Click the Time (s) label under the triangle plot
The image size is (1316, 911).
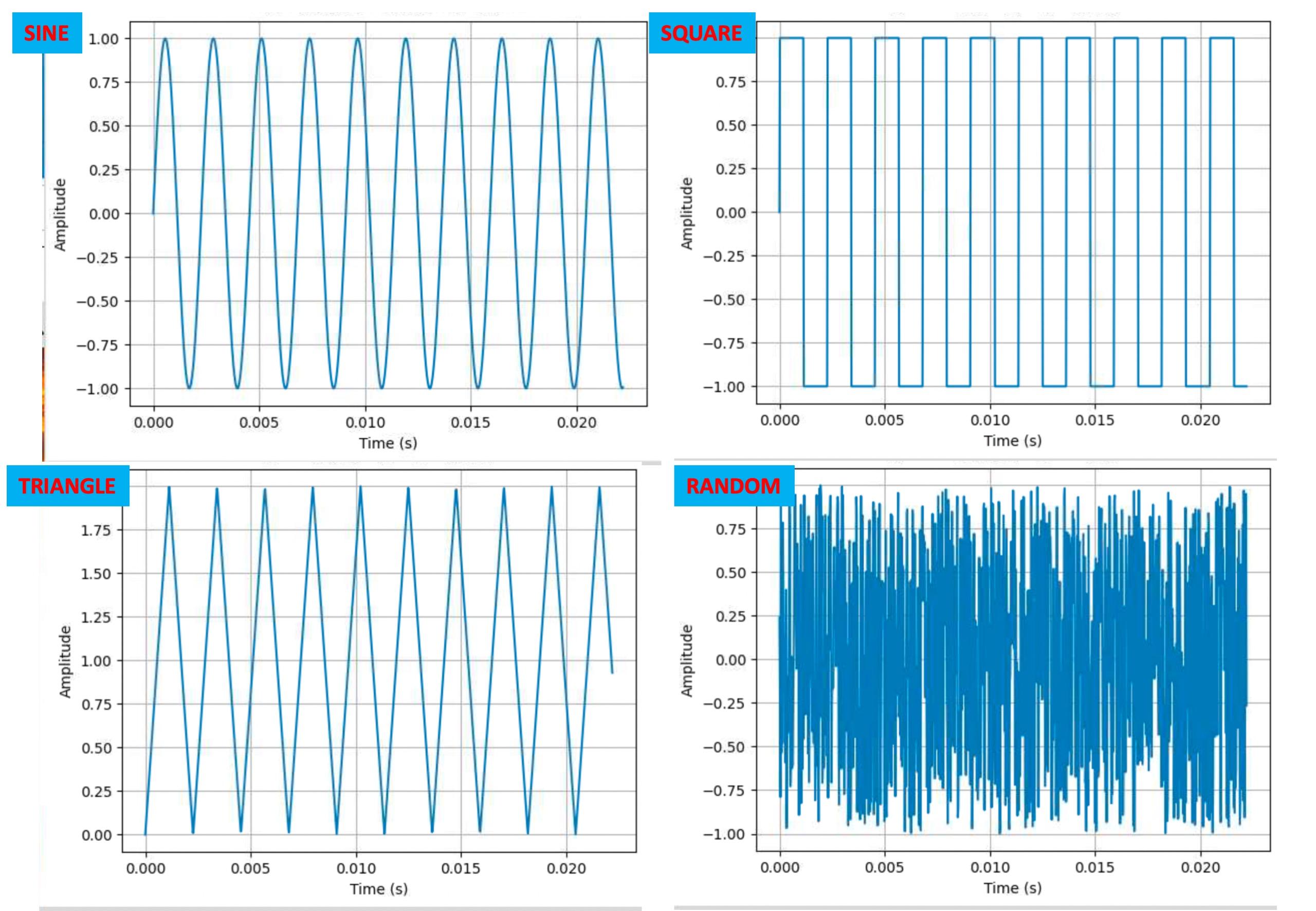point(379,889)
